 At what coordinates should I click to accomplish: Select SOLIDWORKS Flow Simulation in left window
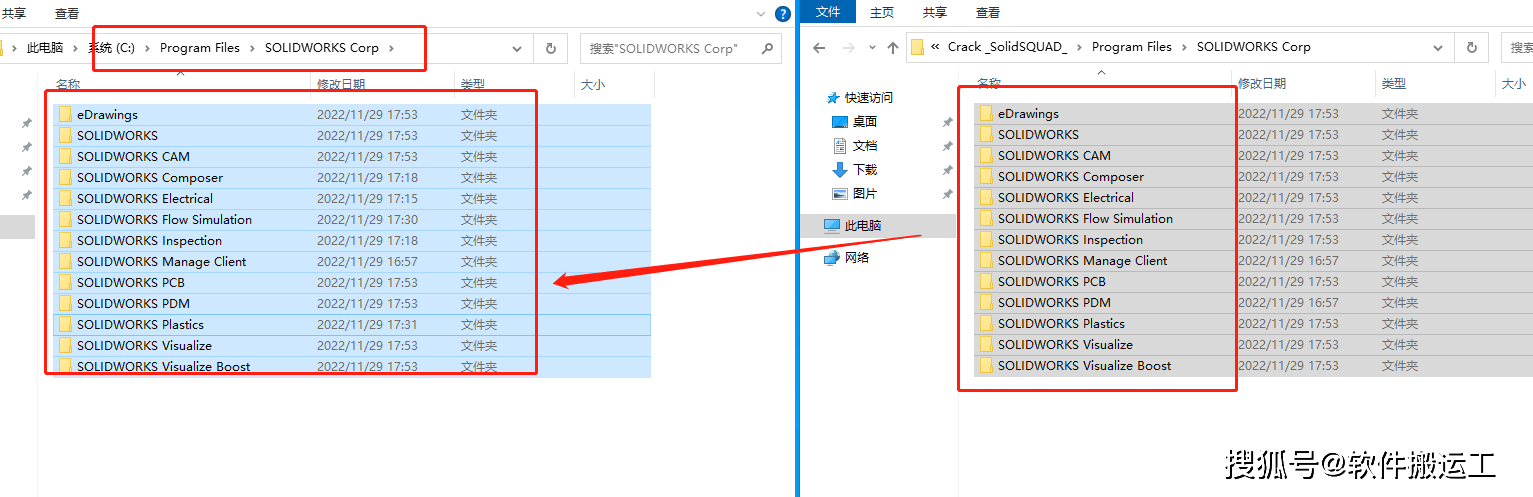click(350, 220)
